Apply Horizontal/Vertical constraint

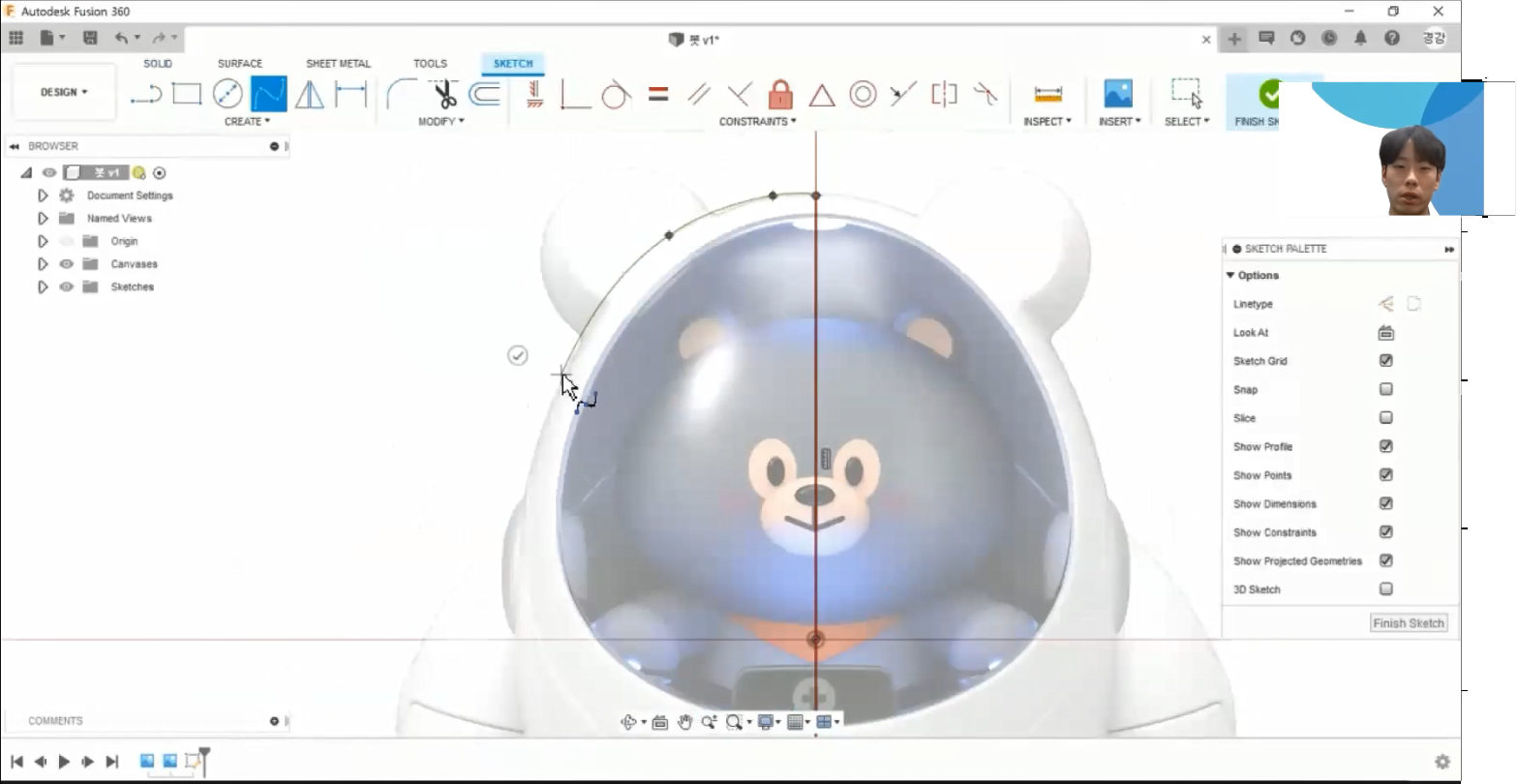534,94
